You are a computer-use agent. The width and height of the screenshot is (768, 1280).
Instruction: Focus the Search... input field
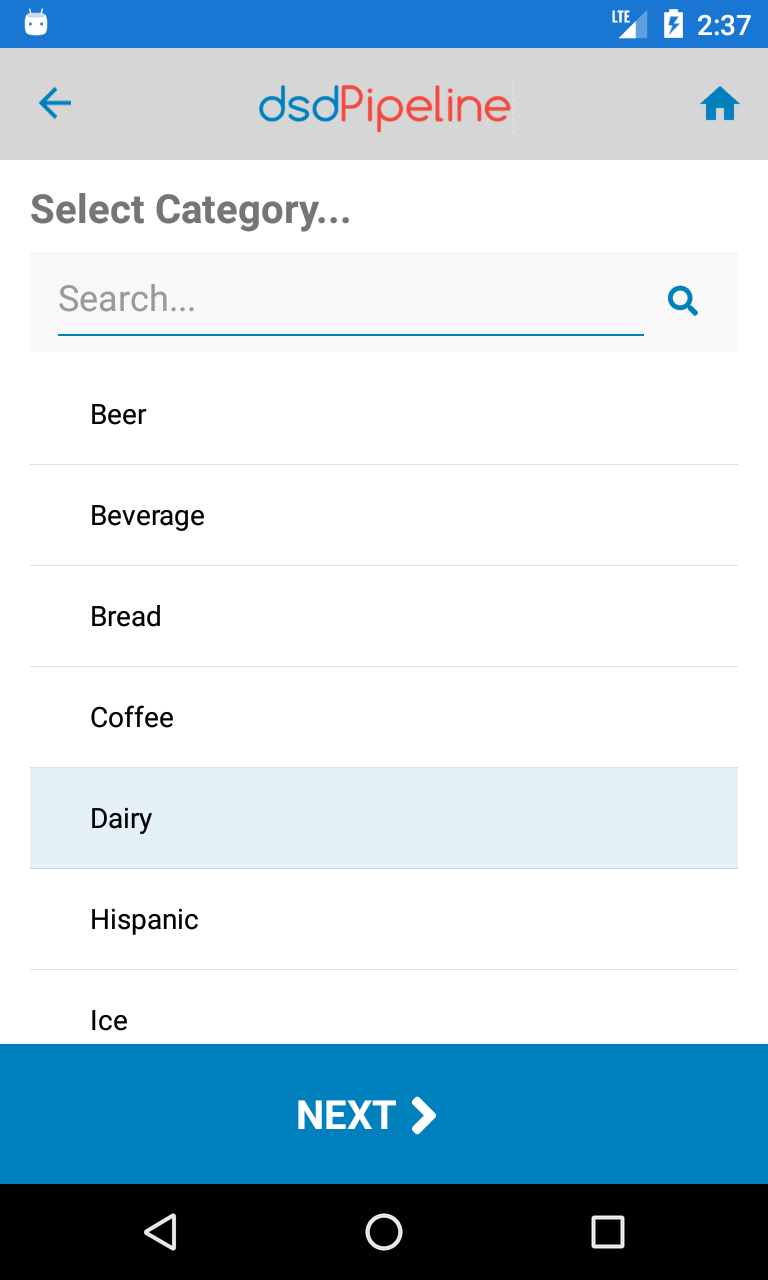[351, 300]
